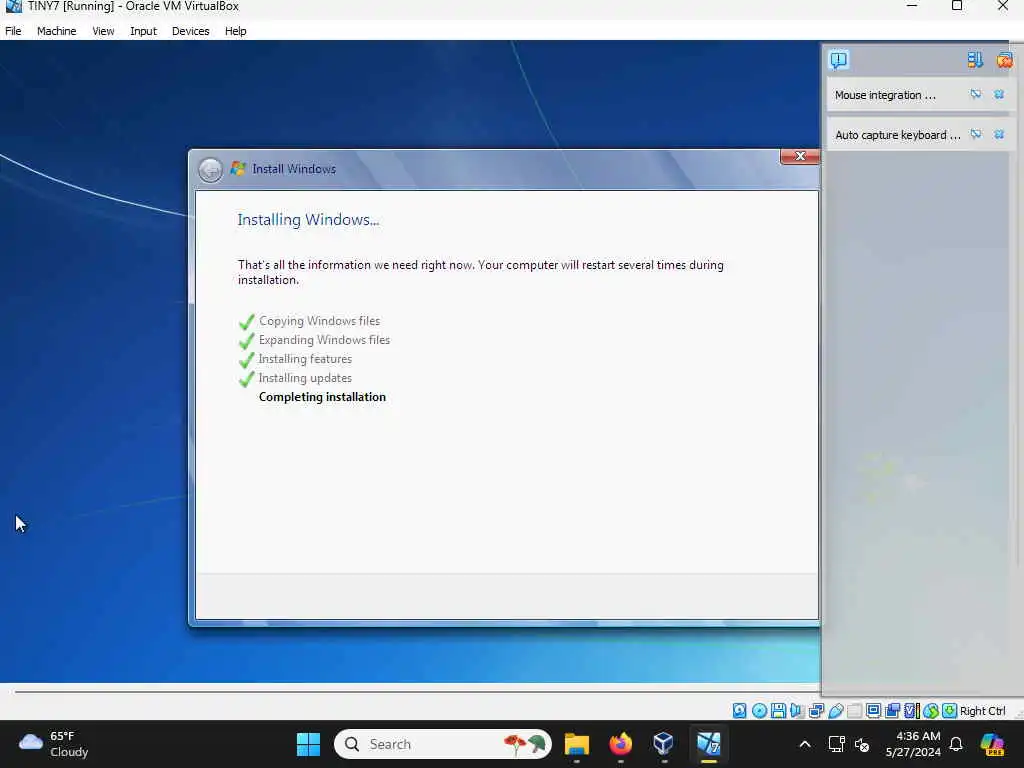Click the keyboard capture arrow status icon

point(950,711)
